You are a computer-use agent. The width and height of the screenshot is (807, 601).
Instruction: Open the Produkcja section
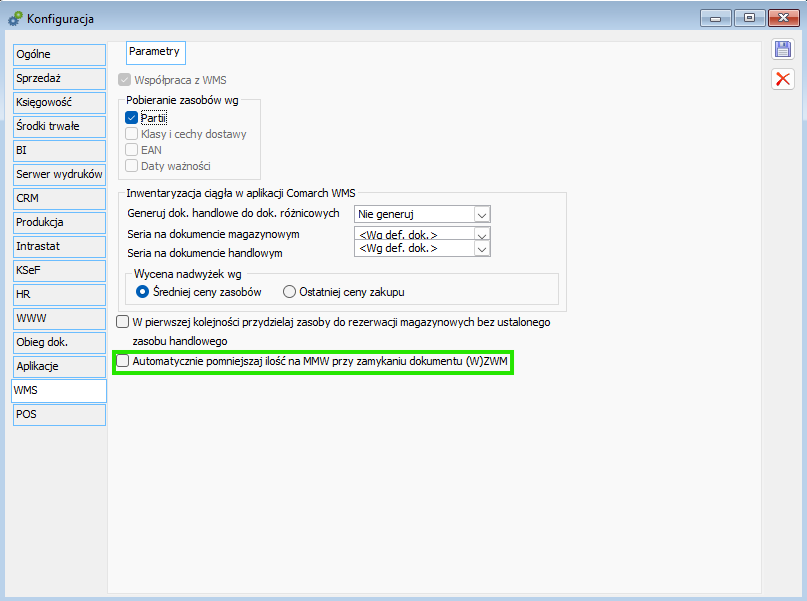coord(59,223)
